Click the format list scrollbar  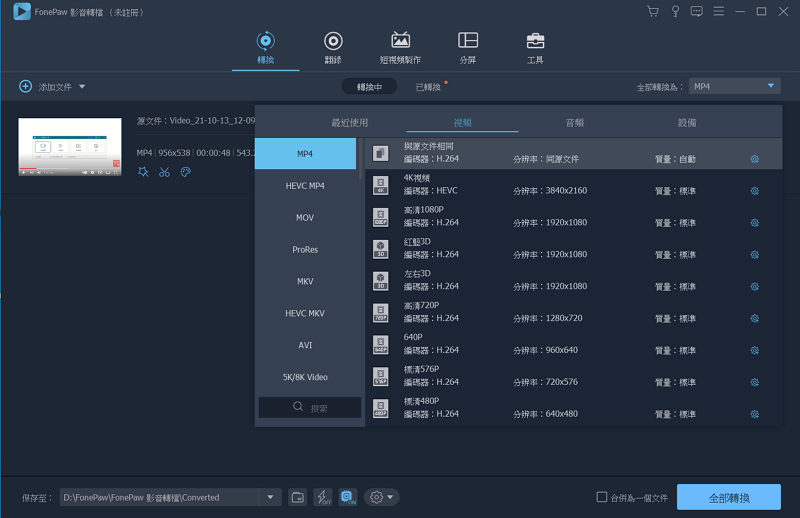tap(361, 158)
